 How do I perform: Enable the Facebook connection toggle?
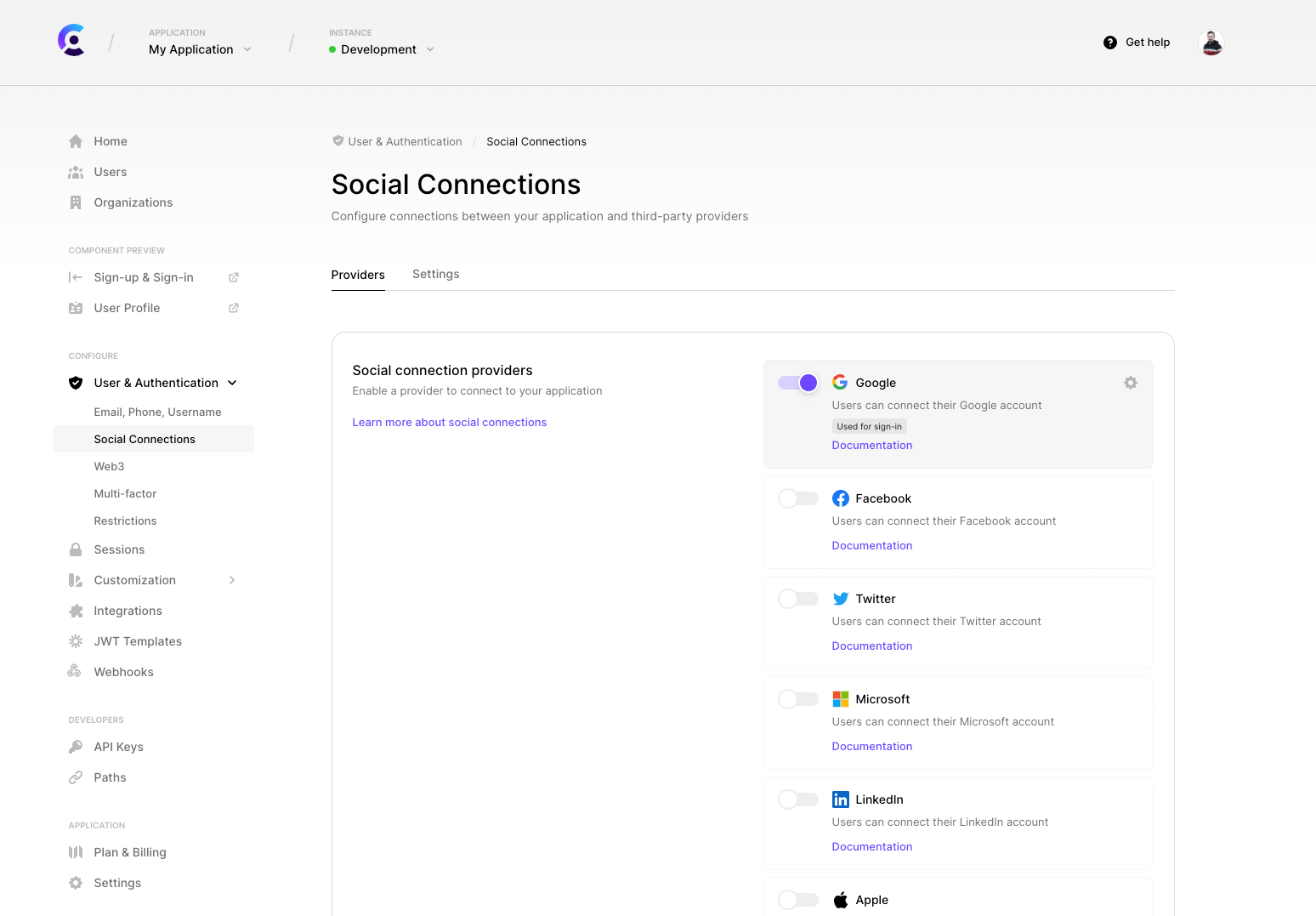click(x=798, y=498)
